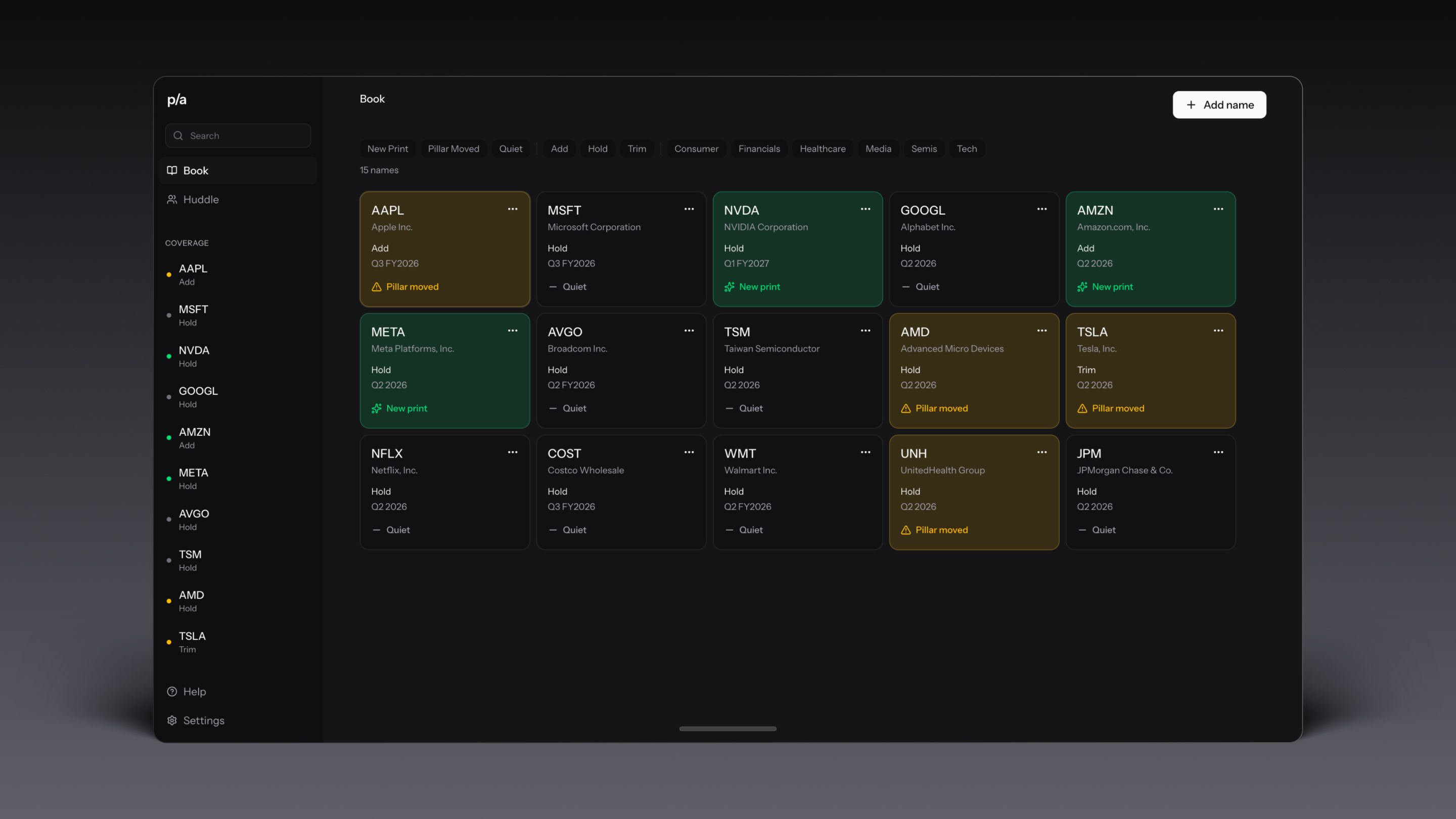
Task: Open the ellipsis menu on NVDA card
Action: (x=866, y=209)
